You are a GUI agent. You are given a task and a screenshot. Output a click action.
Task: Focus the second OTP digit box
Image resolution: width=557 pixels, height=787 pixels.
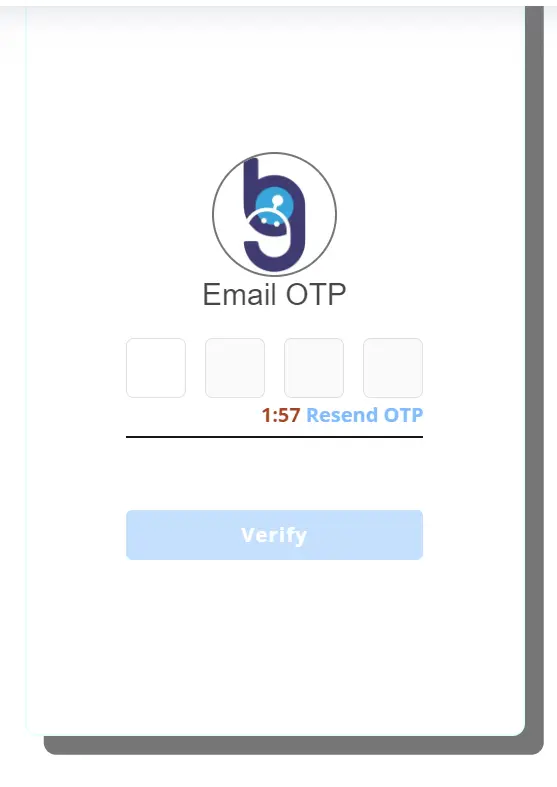(x=235, y=368)
